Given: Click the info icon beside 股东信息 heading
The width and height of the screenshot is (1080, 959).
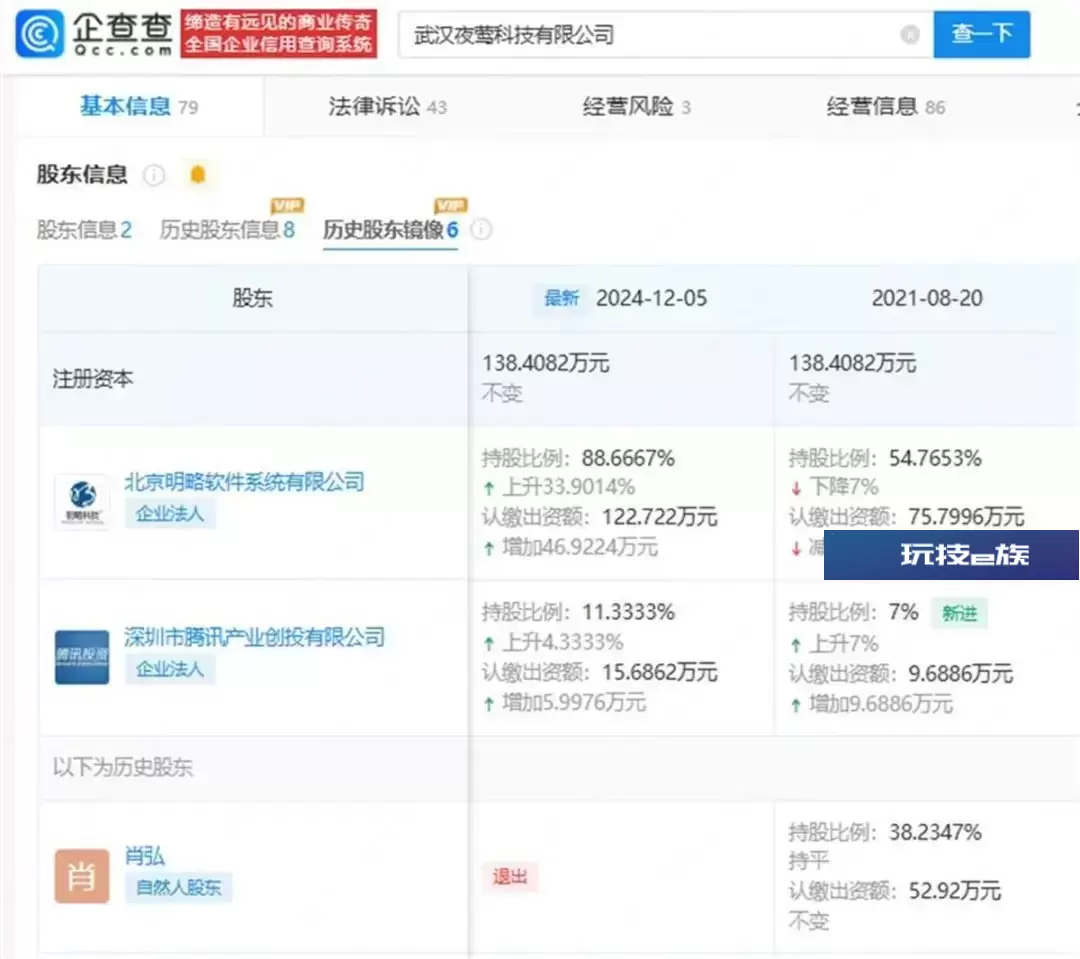Looking at the screenshot, I should (x=154, y=175).
